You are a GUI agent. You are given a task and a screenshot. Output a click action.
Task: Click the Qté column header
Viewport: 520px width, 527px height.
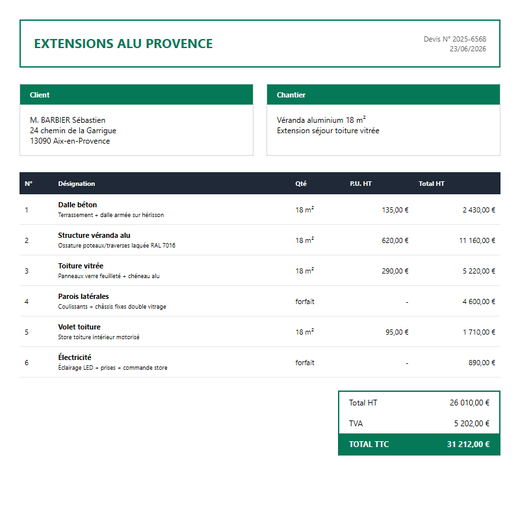click(x=301, y=184)
